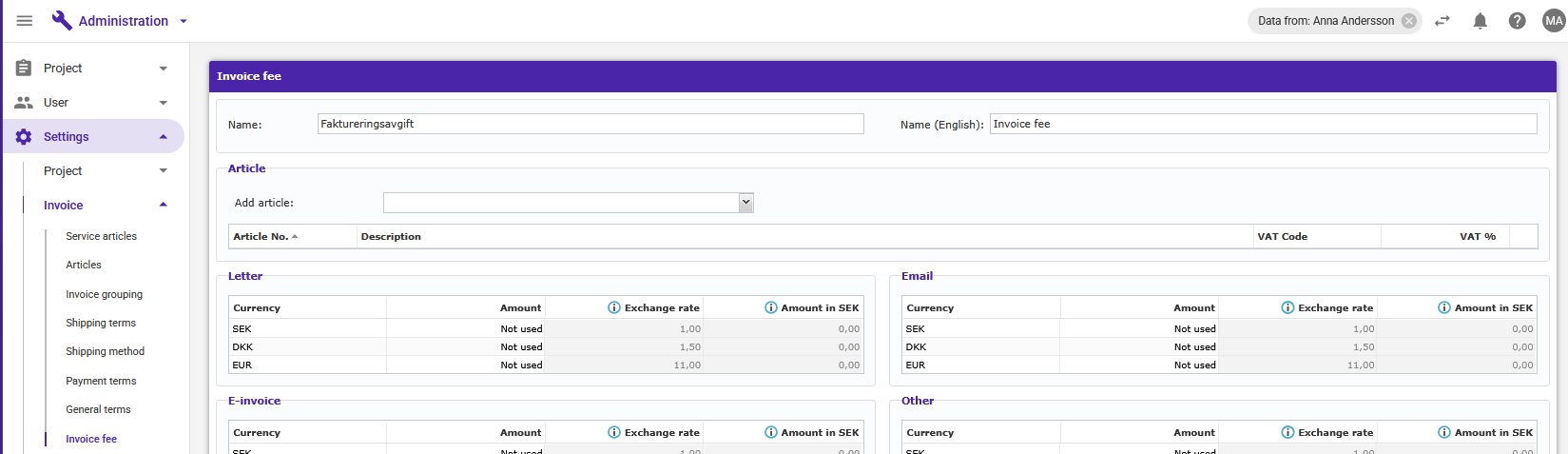Select the EUR currency row in Email table
Screen dimensions: 1568x454
[1220, 365]
